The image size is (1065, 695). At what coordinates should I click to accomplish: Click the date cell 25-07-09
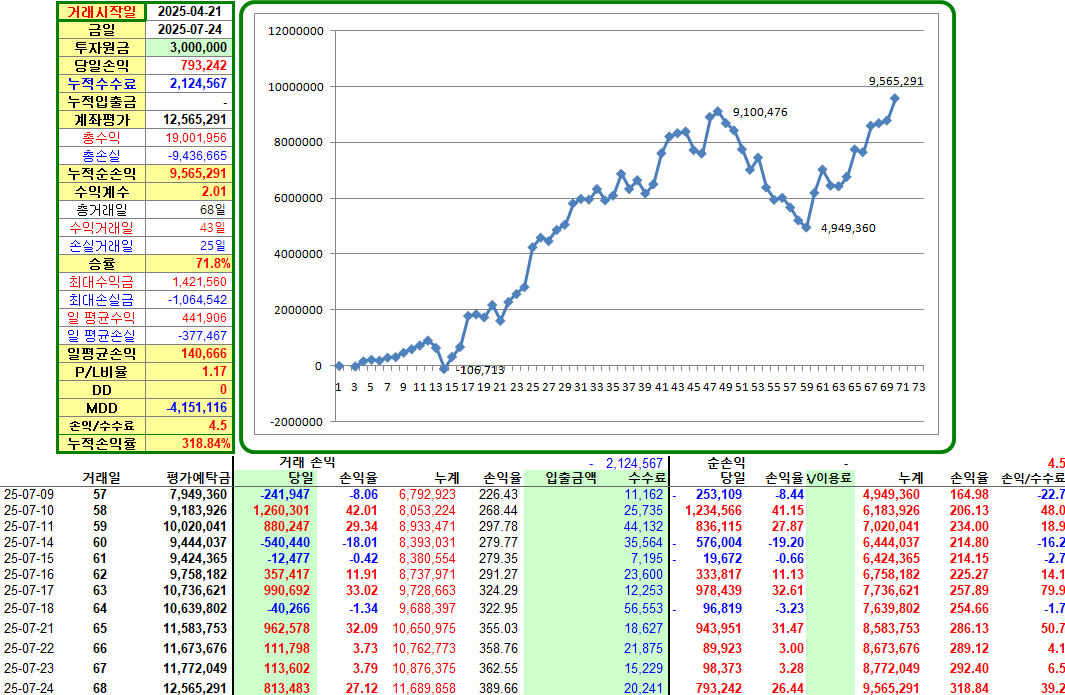click(x=29, y=495)
